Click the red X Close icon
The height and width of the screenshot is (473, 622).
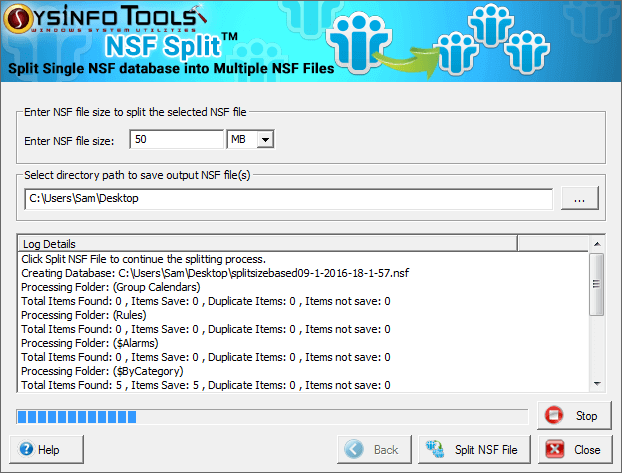(555, 449)
